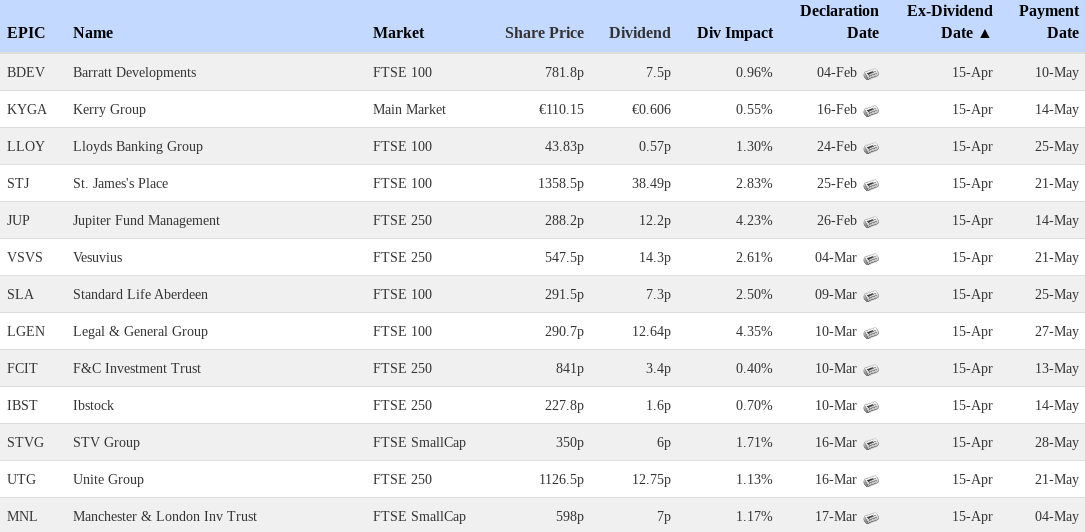The width and height of the screenshot is (1085, 532).
Task: Select the LLOY ticker cell
Action: [26, 147]
